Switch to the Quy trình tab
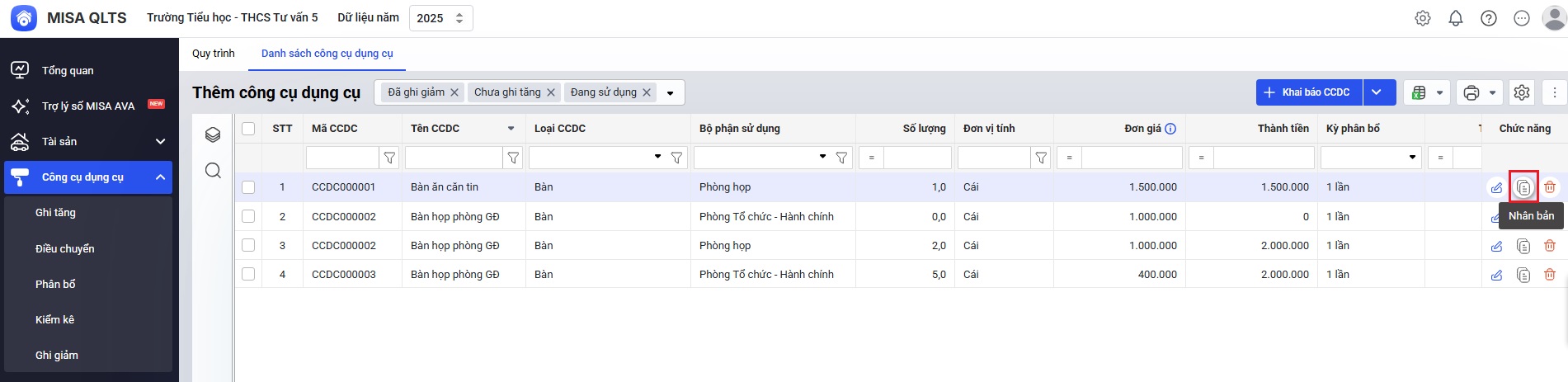Viewport: 1568px width, 382px height. [214, 54]
